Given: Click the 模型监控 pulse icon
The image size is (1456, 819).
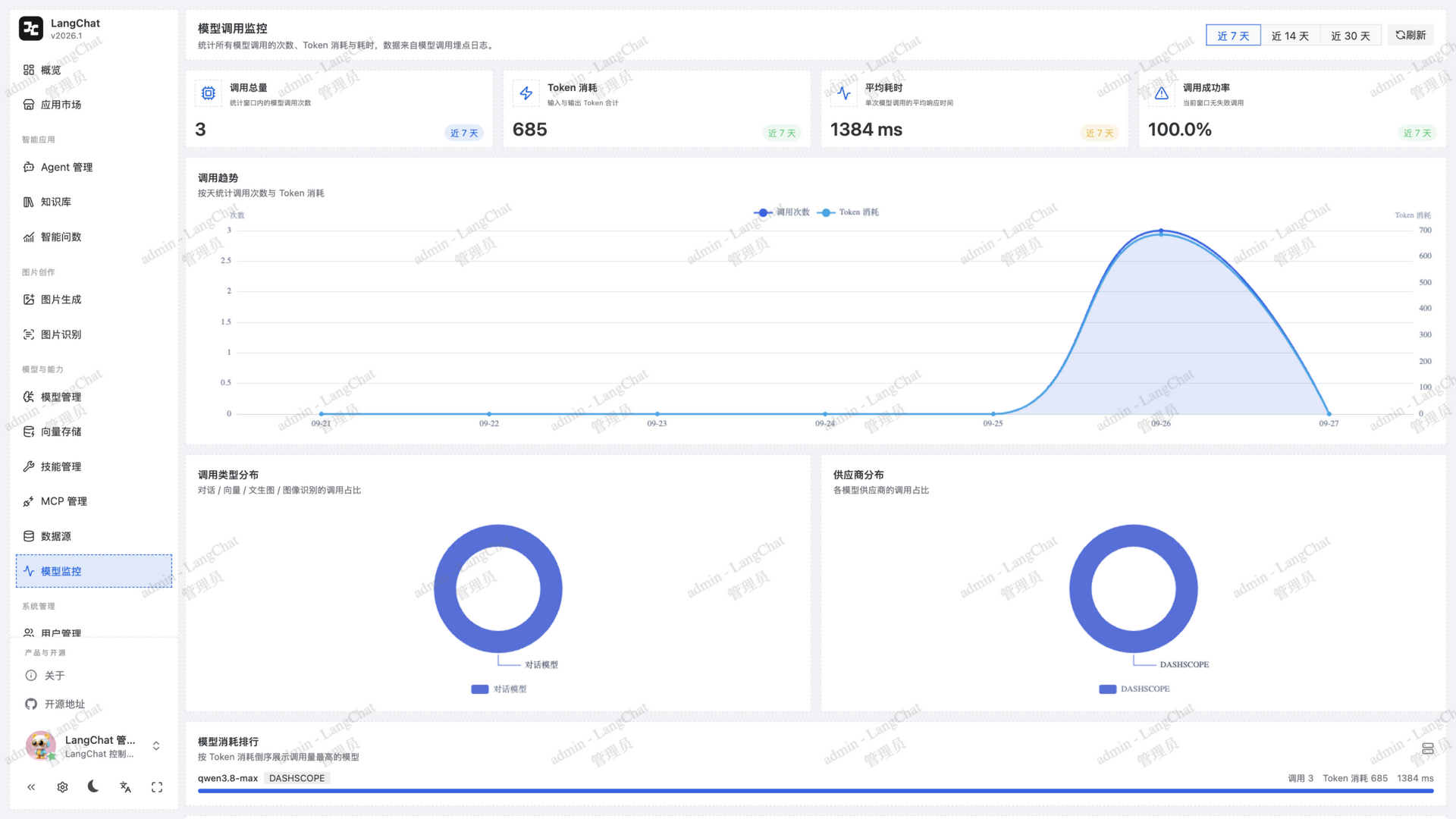Looking at the screenshot, I should click(x=29, y=571).
